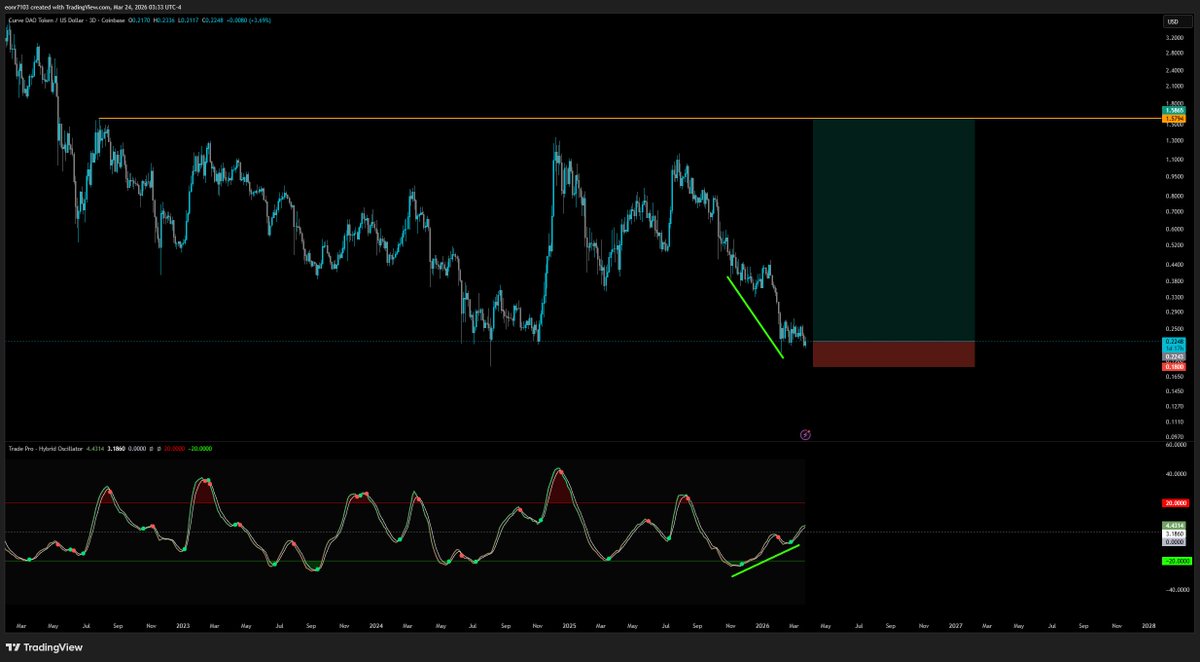
Task: Select the green trend line on the oscillator
Action: point(765,560)
